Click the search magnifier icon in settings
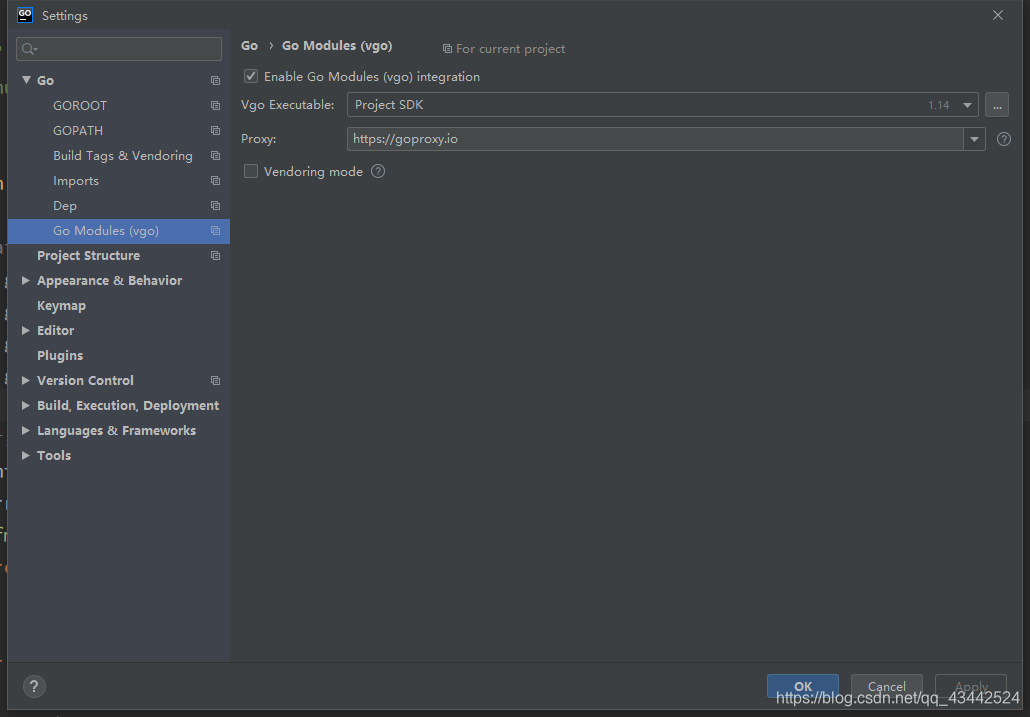 tap(29, 49)
